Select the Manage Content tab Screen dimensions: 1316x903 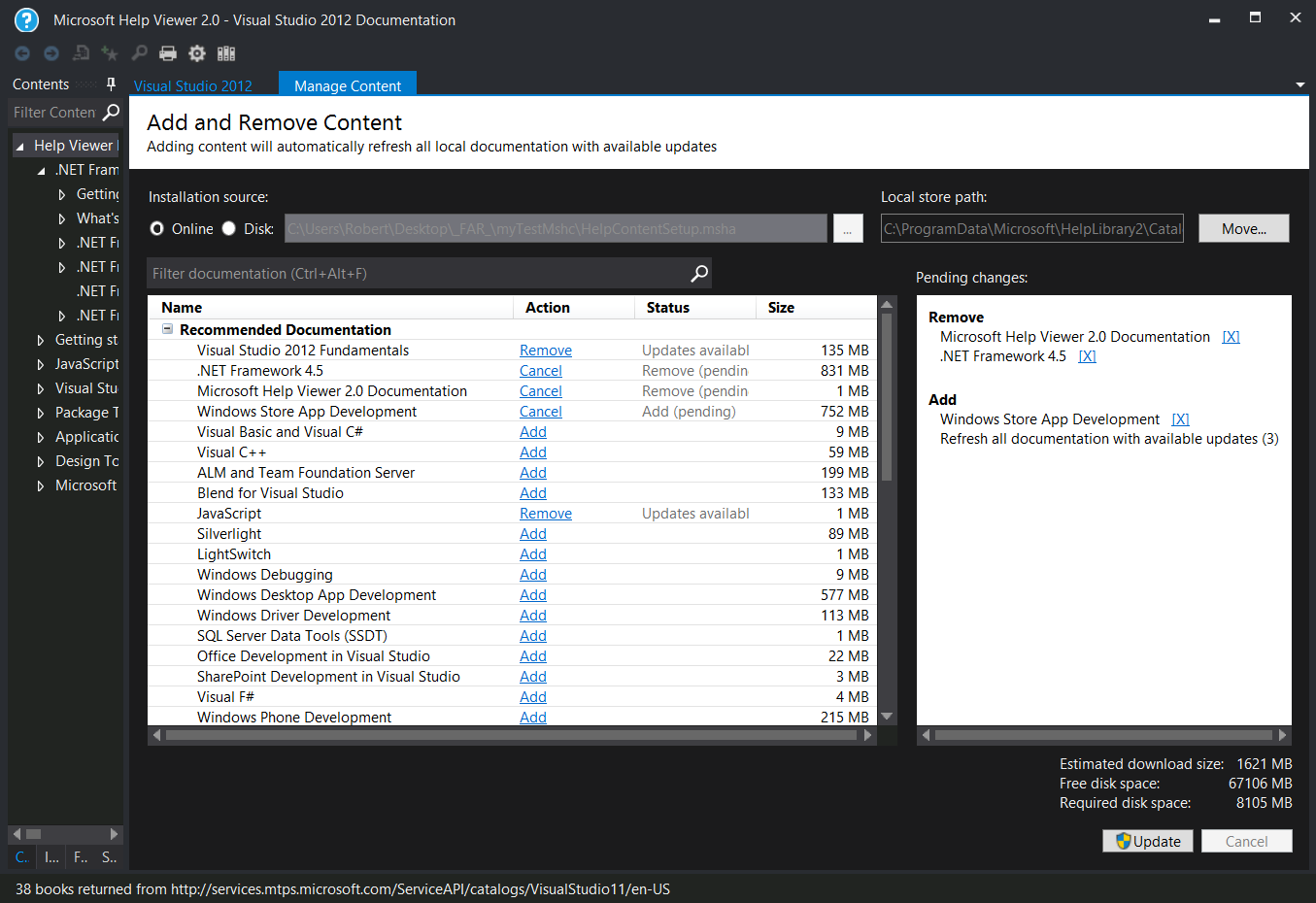coord(348,85)
